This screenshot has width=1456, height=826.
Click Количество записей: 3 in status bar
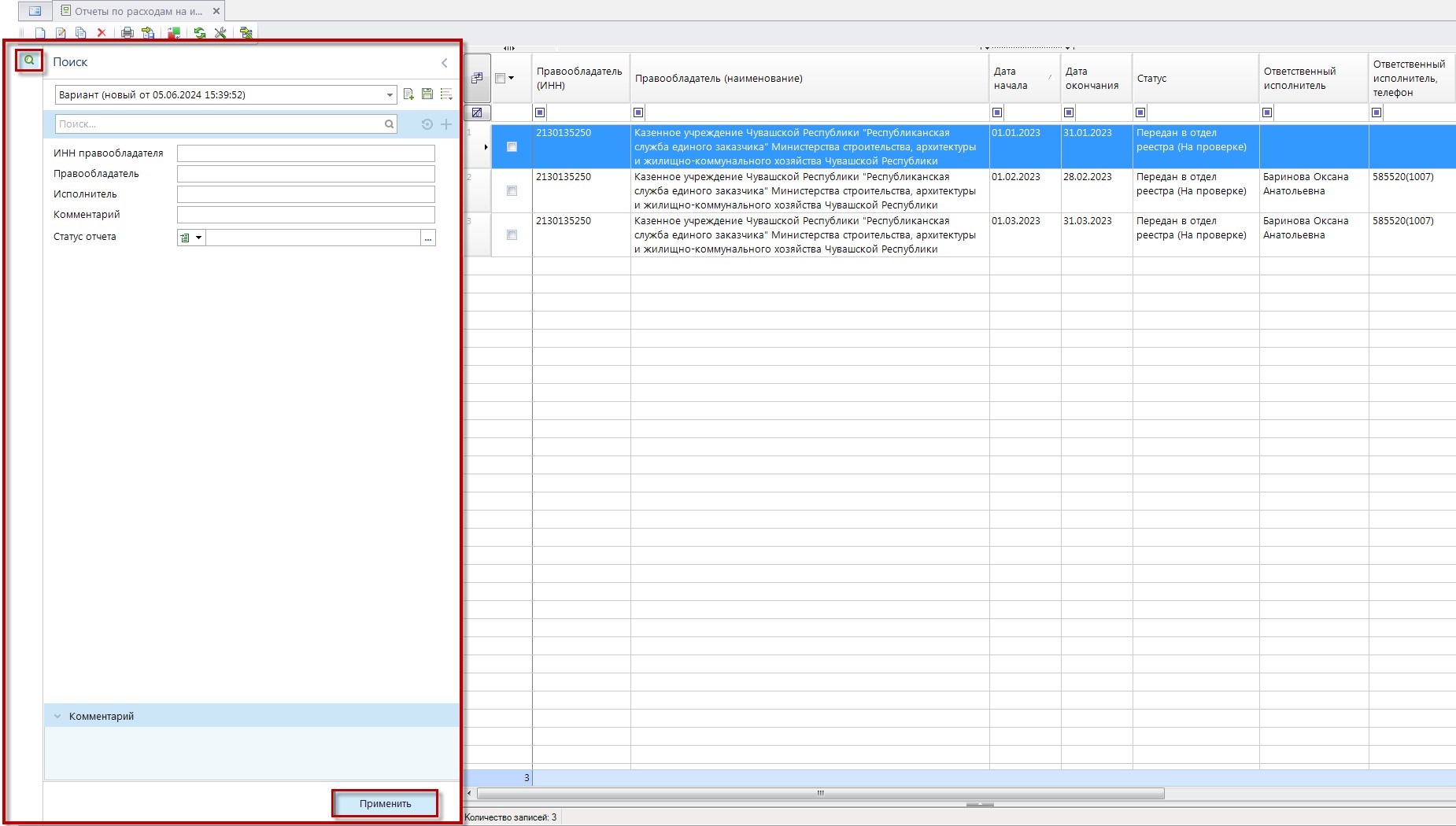tap(510, 817)
